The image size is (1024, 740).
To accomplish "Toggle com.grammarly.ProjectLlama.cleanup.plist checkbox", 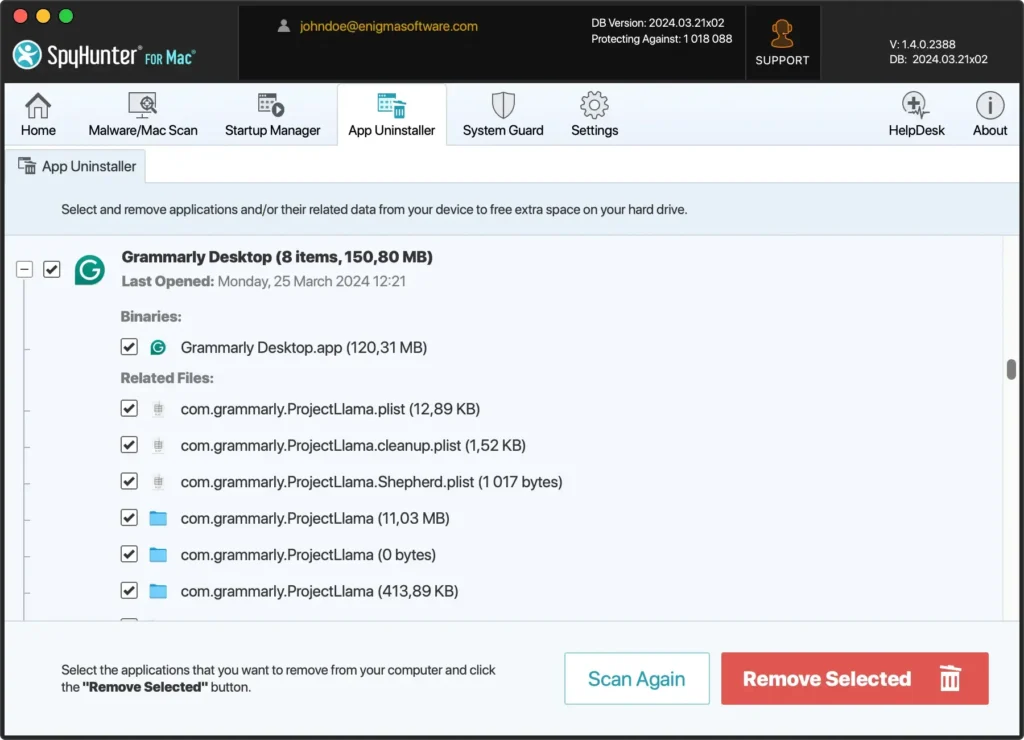I will click(x=129, y=445).
